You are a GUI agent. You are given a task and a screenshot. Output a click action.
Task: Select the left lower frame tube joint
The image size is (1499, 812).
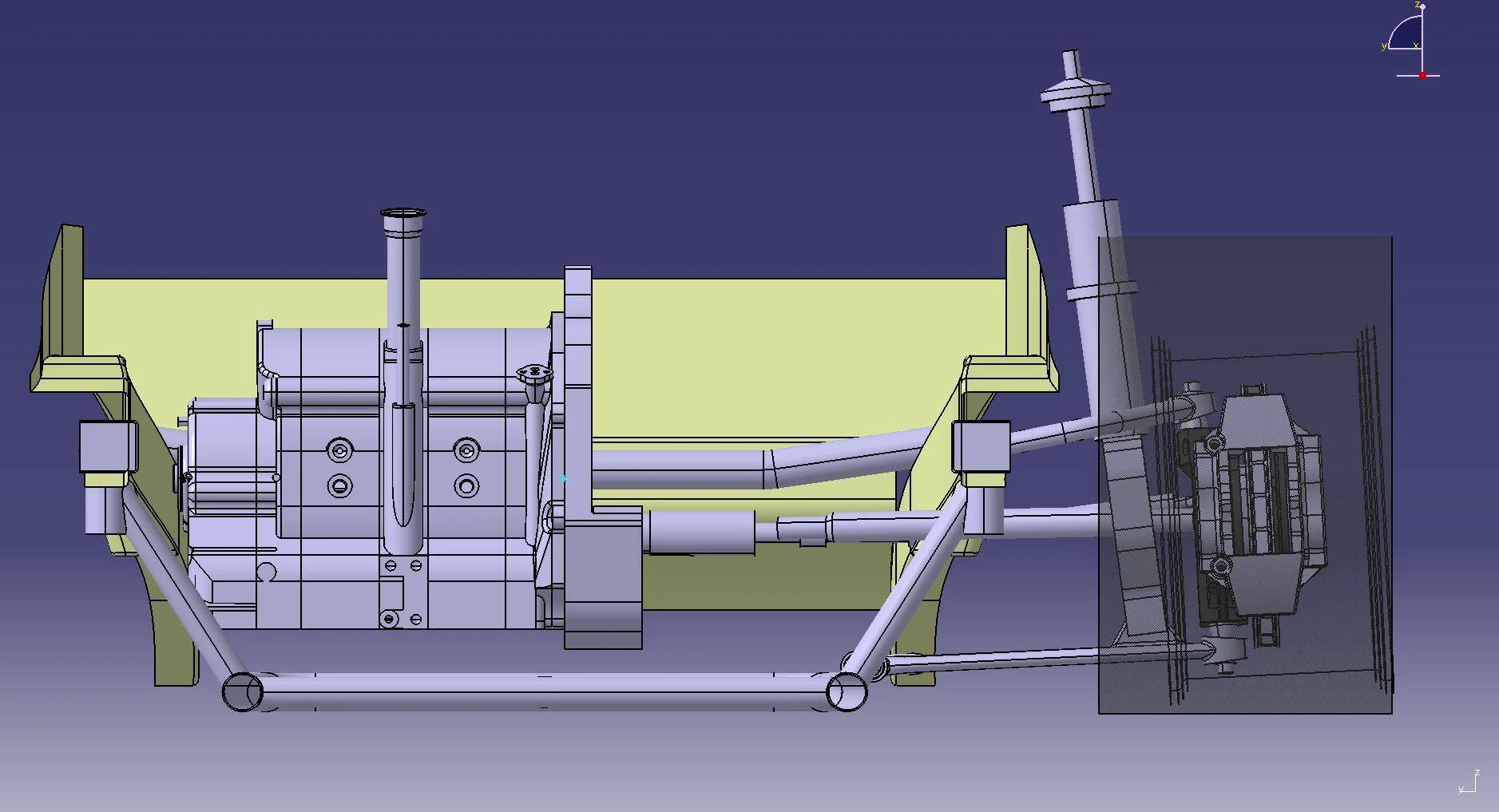[242, 691]
